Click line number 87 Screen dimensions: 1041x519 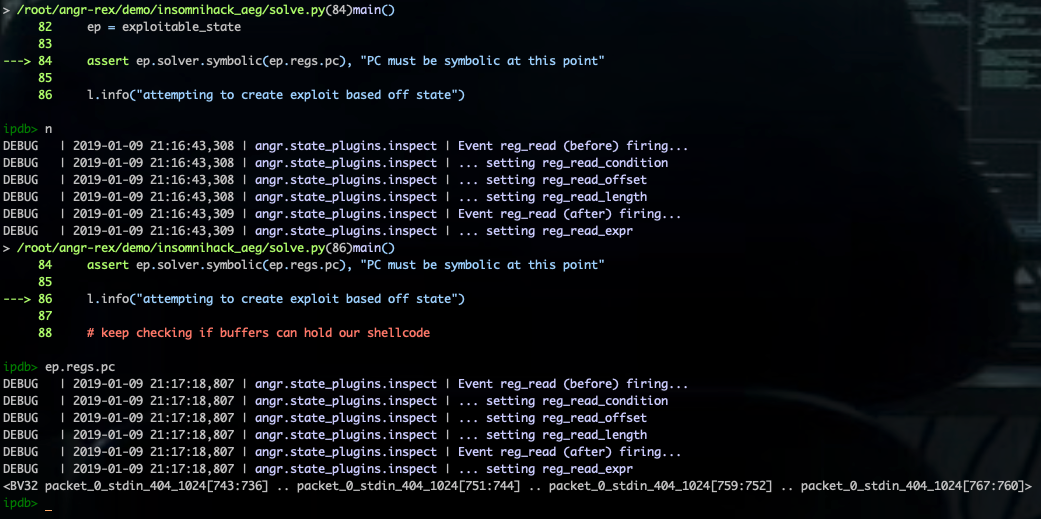[45, 316]
